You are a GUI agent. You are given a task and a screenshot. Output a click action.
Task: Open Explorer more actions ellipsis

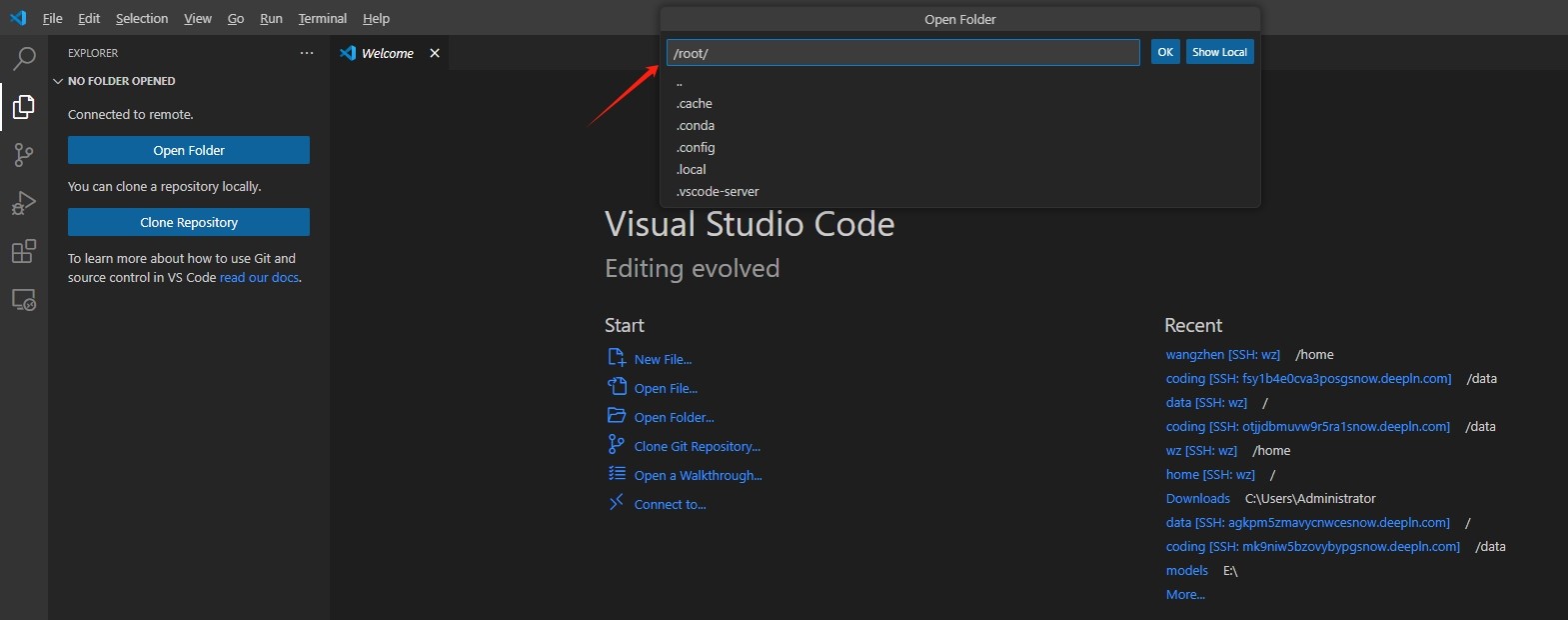tap(307, 53)
